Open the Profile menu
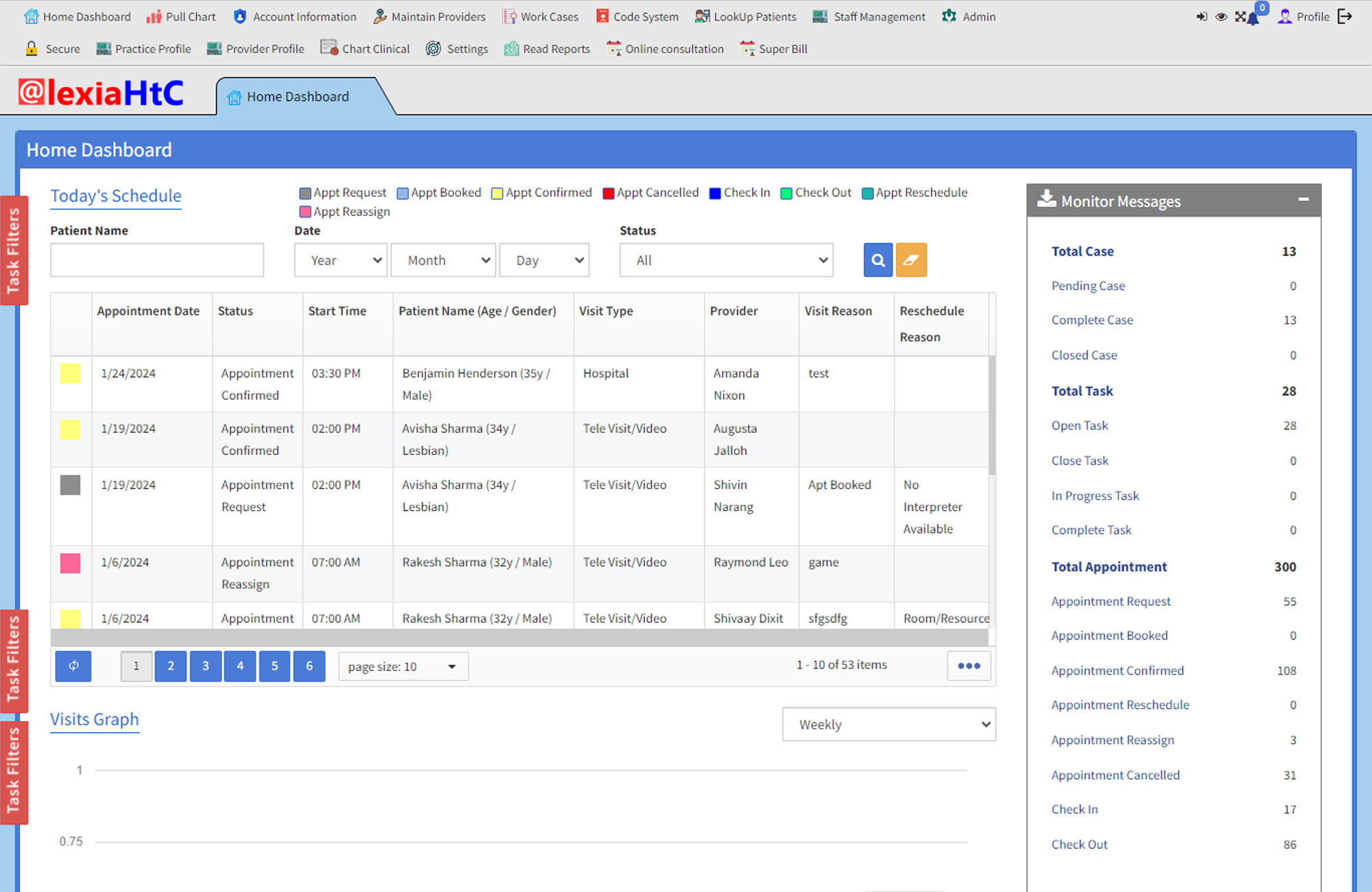Screen dimensions: 1372x892 coord(1303,16)
